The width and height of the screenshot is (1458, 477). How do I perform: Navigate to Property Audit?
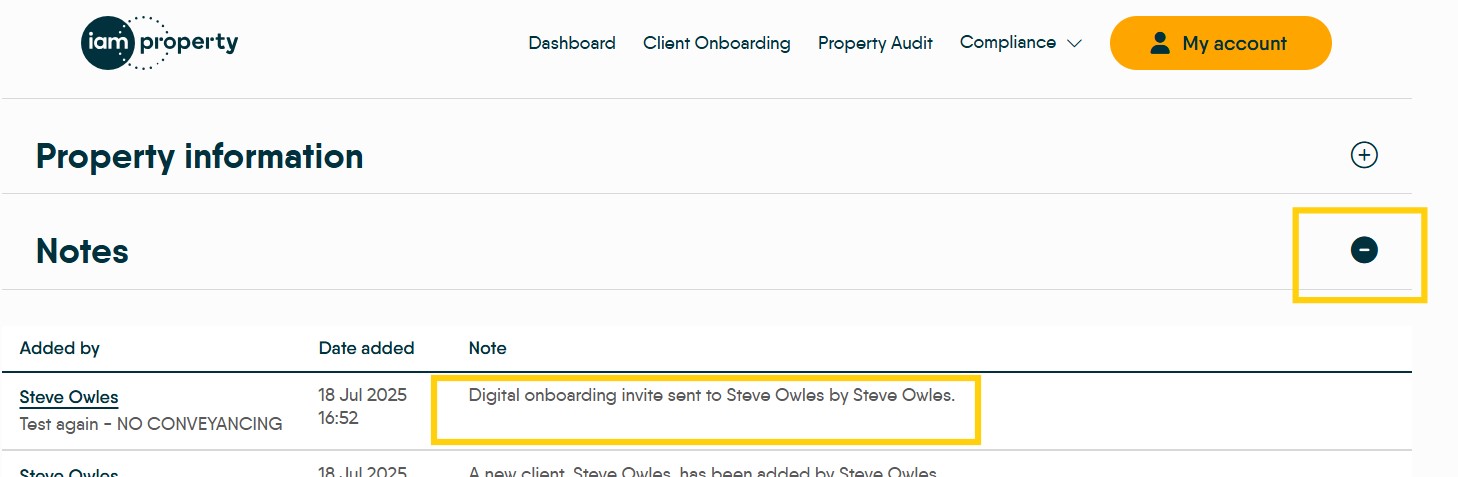click(x=875, y=43)
